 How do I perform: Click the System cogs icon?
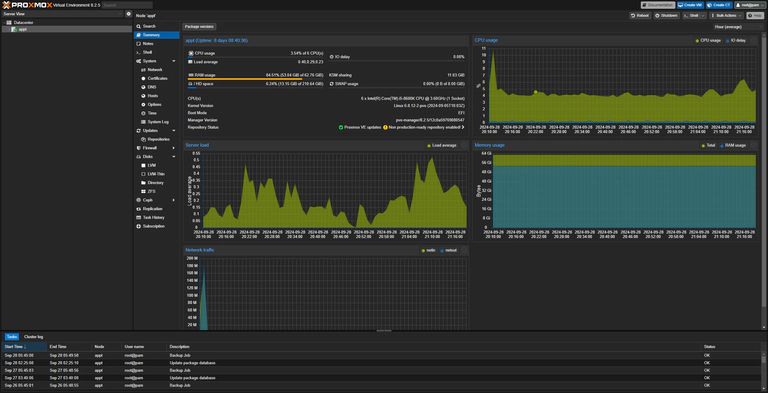139,61
